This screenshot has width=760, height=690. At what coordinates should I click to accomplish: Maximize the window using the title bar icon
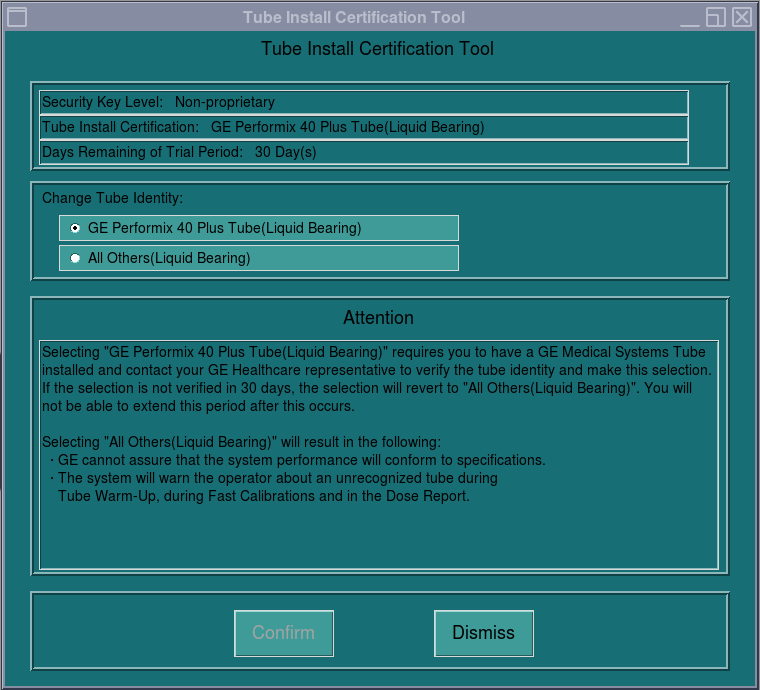click(715, 17)
